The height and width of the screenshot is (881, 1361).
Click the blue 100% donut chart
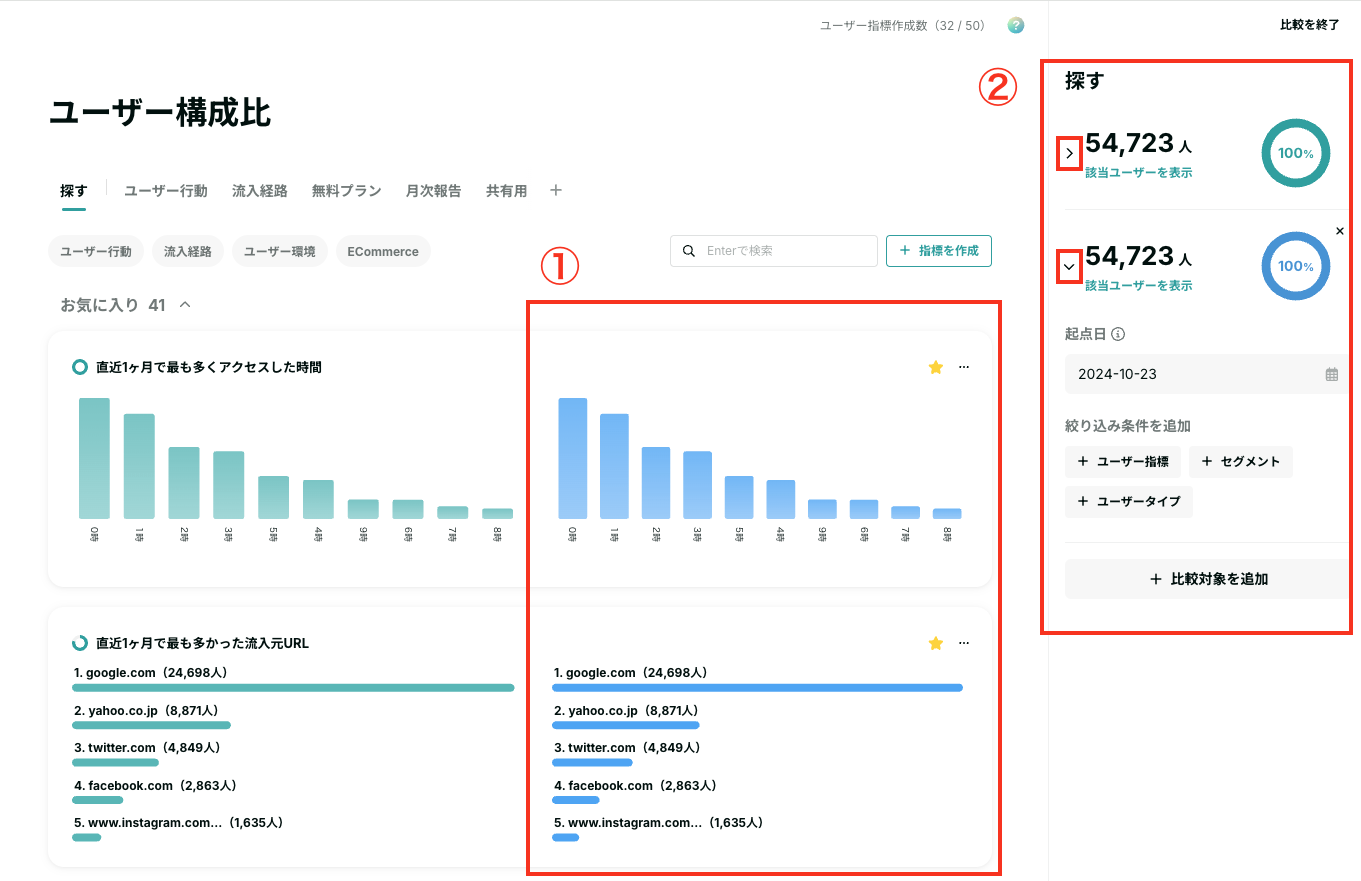(x=1296, y=266)
